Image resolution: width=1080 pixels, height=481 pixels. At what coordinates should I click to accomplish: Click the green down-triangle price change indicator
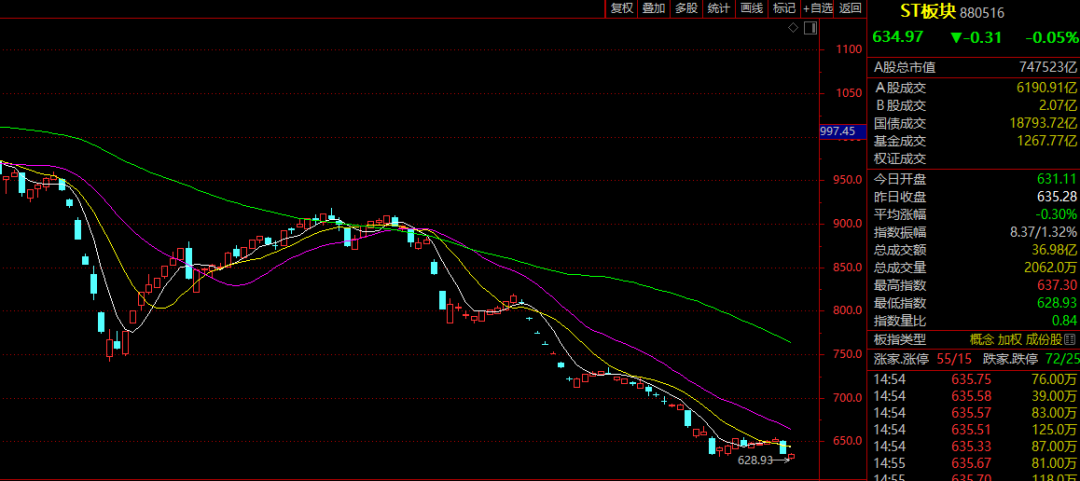click(955, 38)
